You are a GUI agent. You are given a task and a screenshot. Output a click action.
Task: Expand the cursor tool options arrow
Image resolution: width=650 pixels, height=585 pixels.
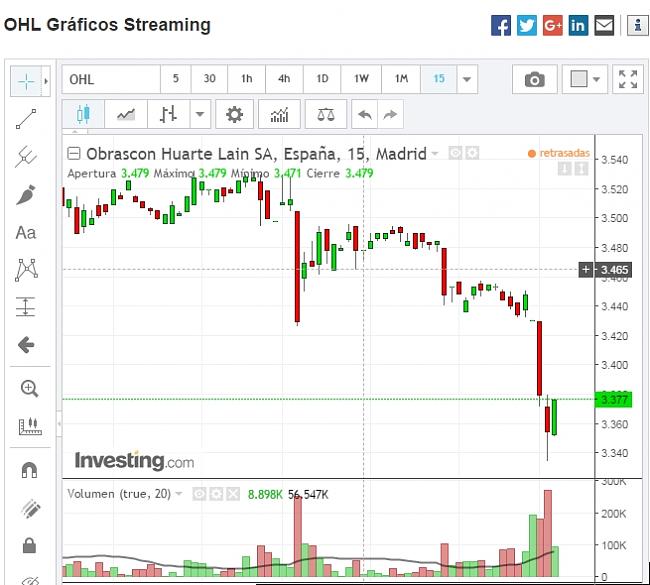46,81
